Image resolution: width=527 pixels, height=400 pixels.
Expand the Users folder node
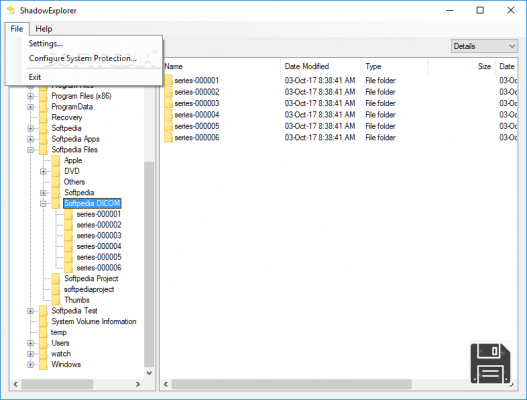(x=31, y=343)
